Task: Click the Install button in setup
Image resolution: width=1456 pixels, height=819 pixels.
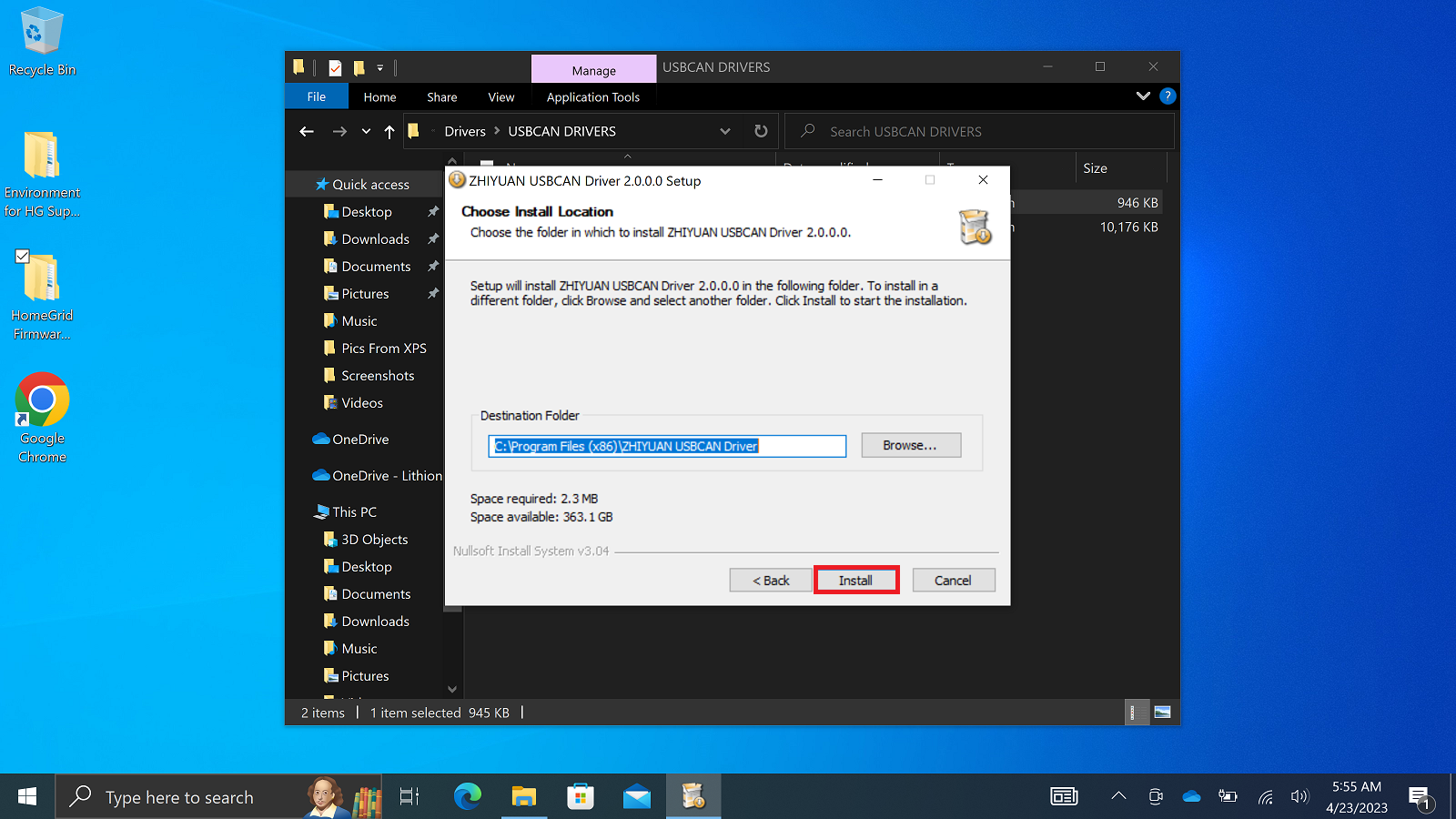Action: click(x=855, y=581)
